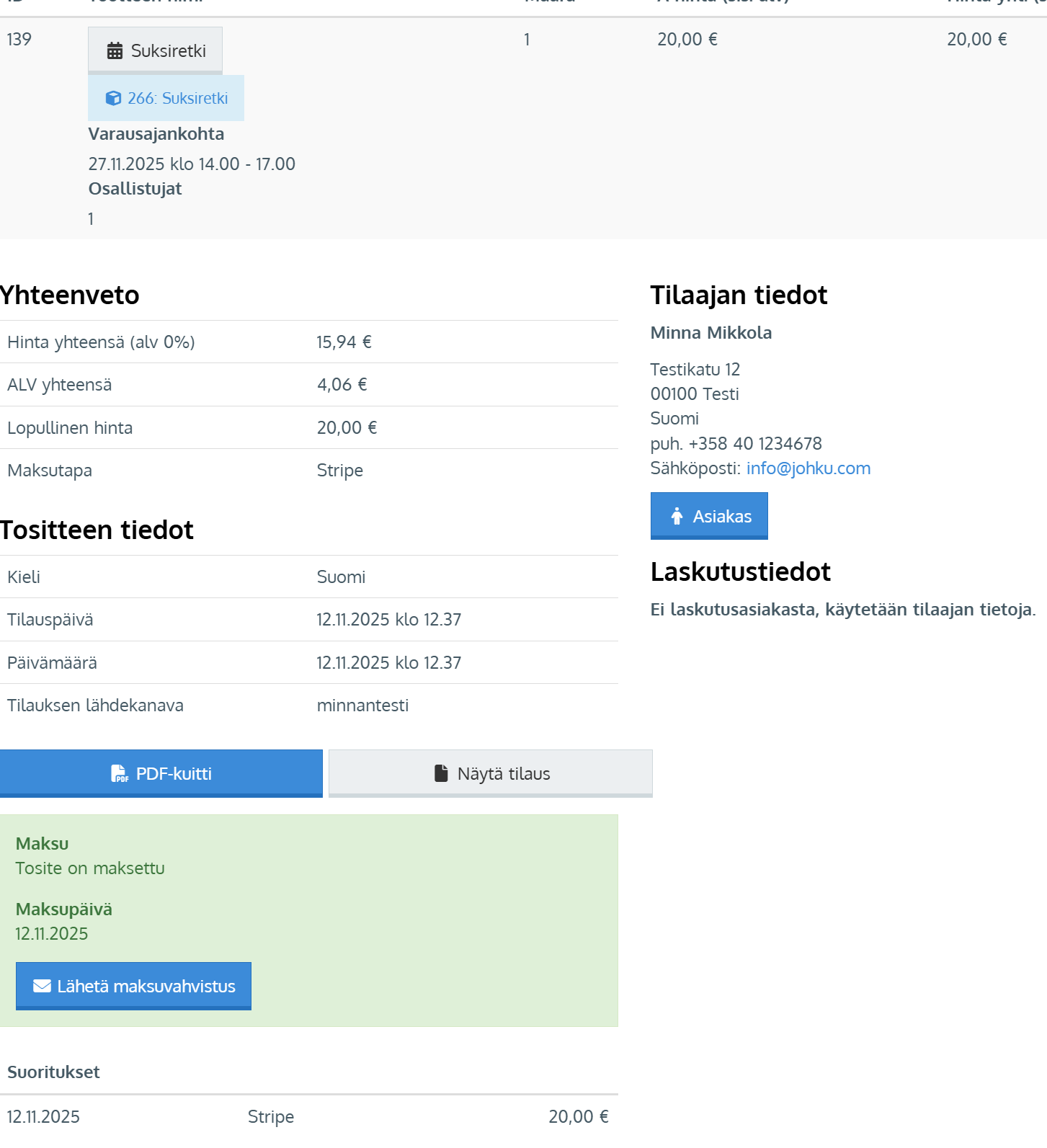Select the Lopullinen hinta value 20,00 €
This screenshot has height=1148, width=1047.
(x=347, y=428)
